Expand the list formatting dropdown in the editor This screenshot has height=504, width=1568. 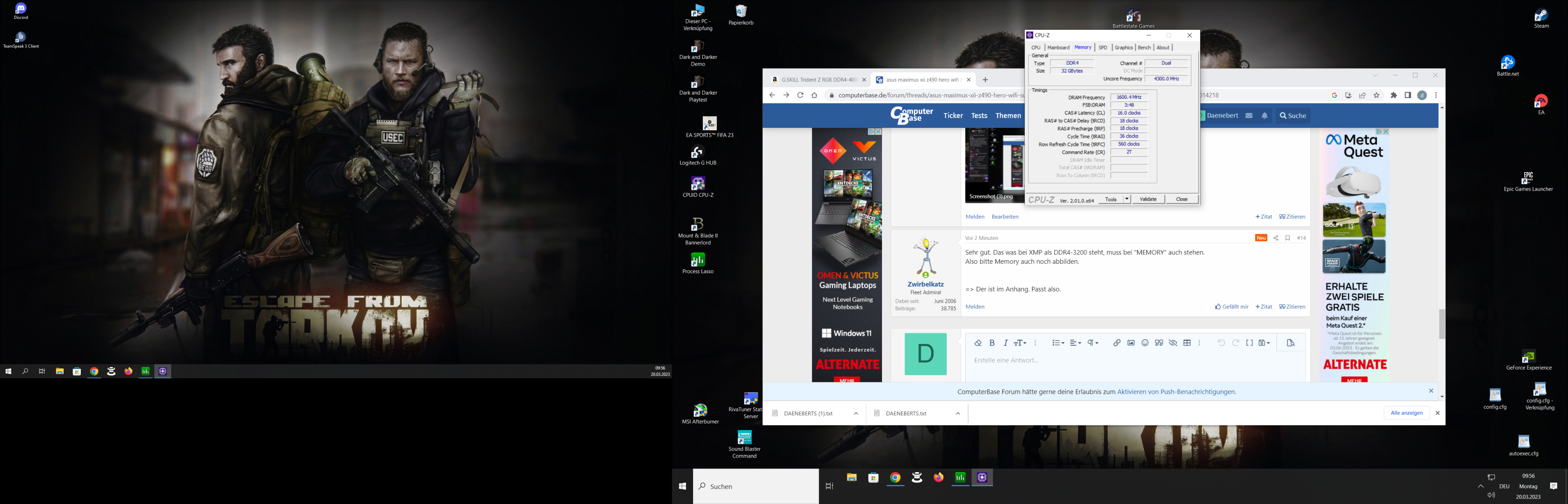tap(1058, 343)
